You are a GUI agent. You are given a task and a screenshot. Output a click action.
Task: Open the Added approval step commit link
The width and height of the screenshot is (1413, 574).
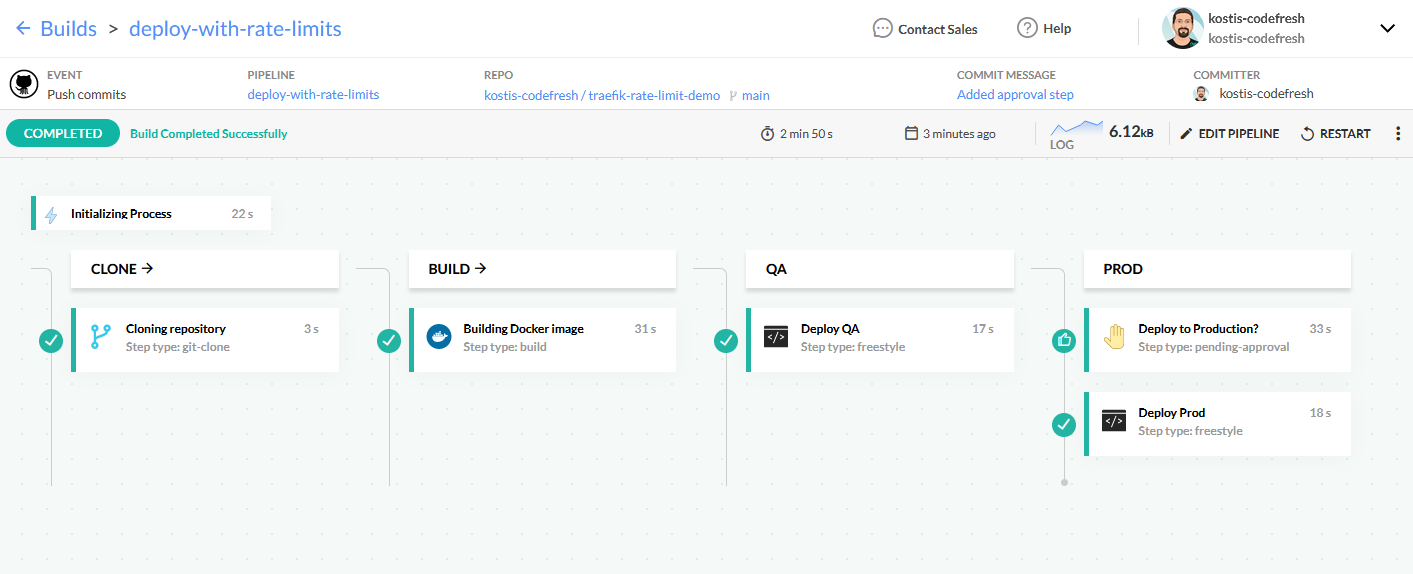pyautogui.click(x=1015, y=95)
